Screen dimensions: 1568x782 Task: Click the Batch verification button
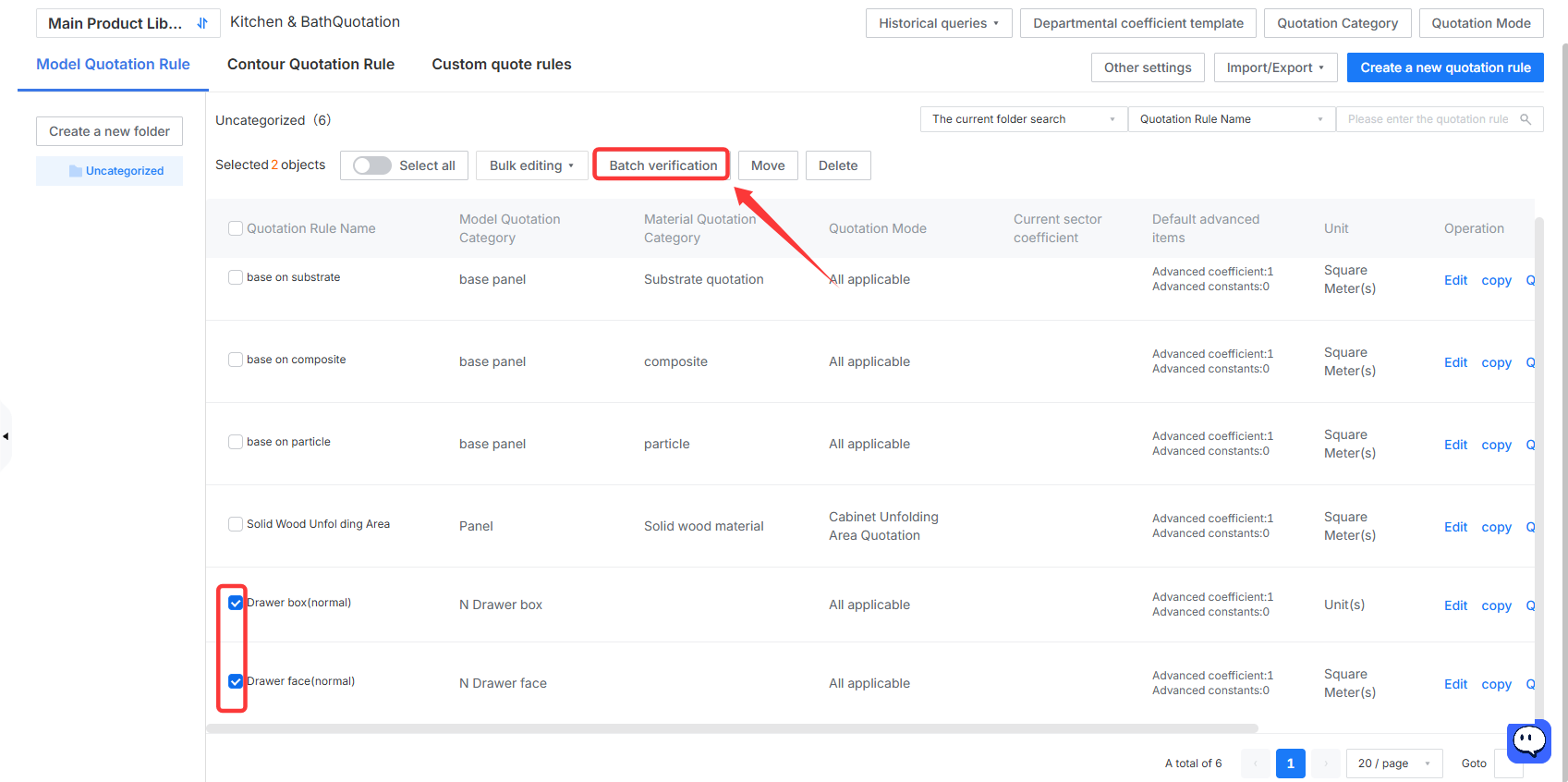pyautogui.click(x=662, y=165)
